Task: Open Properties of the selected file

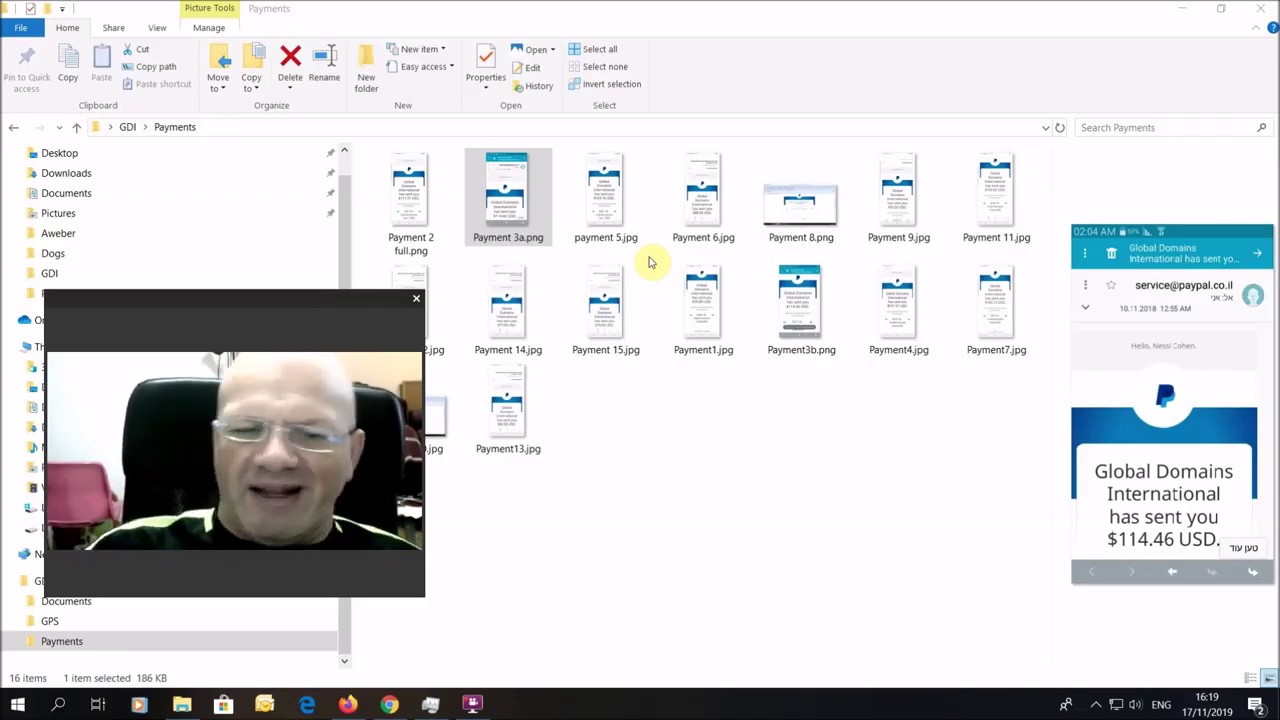Action: click(485, 66)
